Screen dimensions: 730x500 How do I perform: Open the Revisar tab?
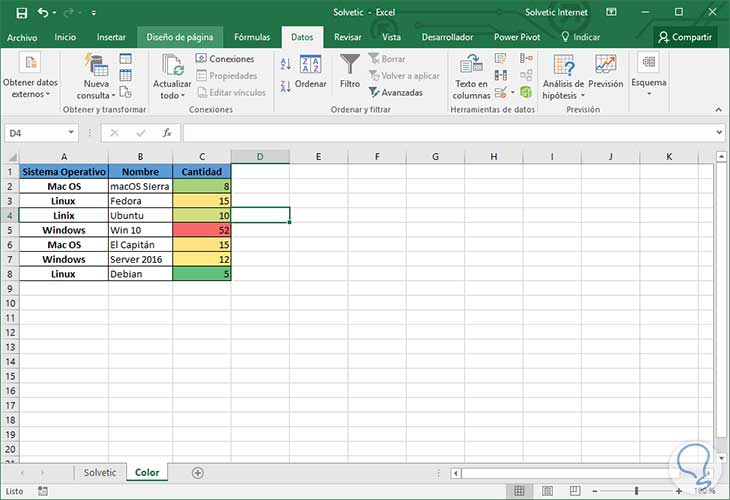coord(347,37)
